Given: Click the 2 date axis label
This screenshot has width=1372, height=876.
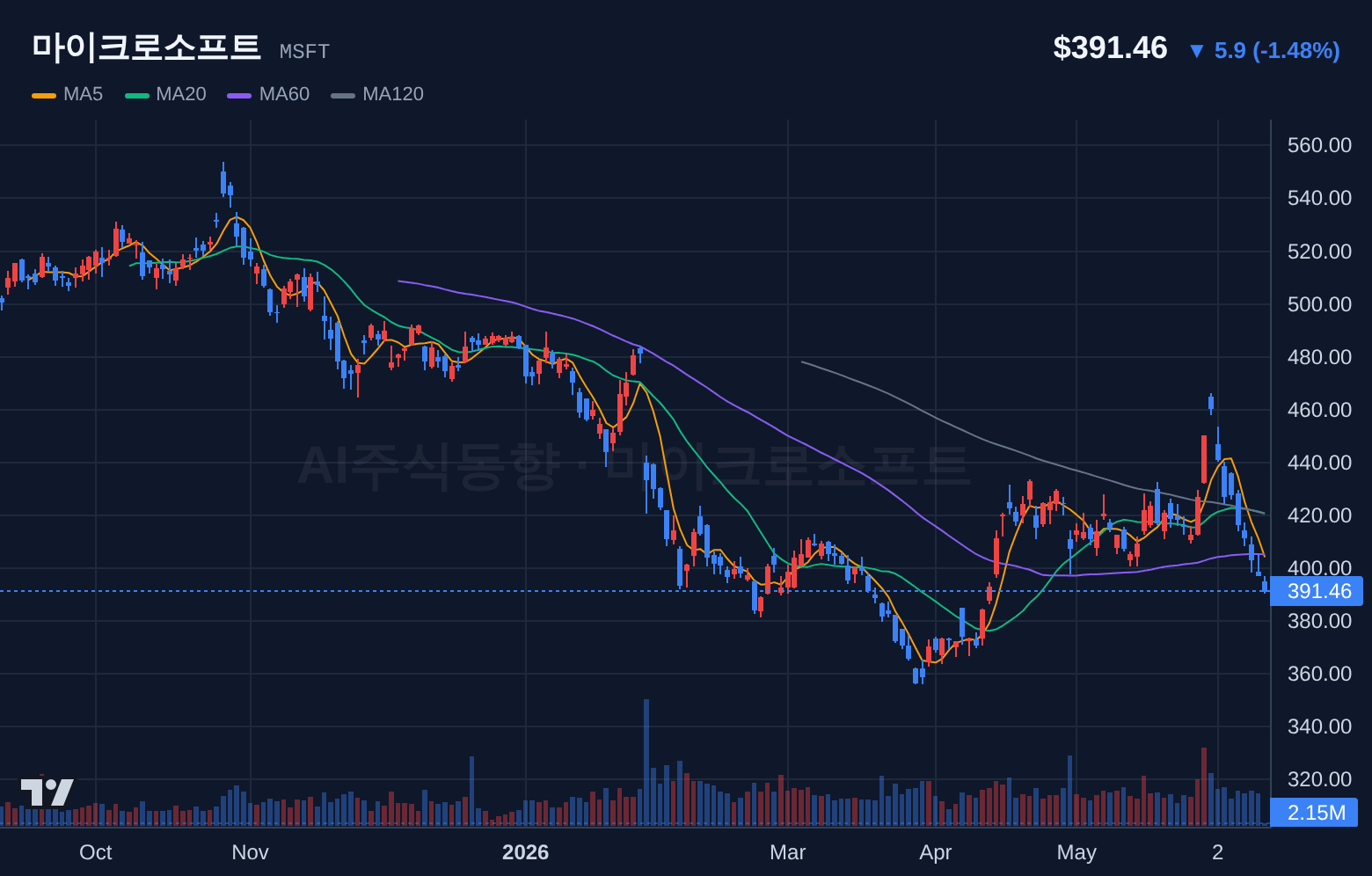Looking at the screenshot, I should point(1218,852).
